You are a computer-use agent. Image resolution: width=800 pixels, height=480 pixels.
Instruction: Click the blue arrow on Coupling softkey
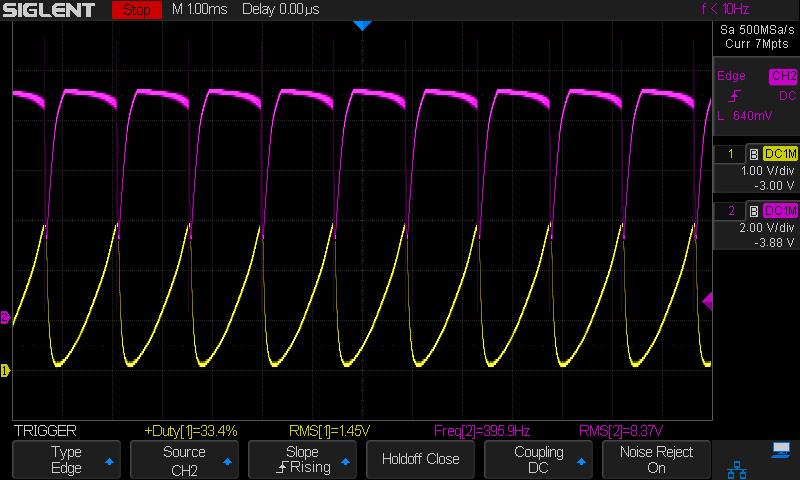click(581, 462)
